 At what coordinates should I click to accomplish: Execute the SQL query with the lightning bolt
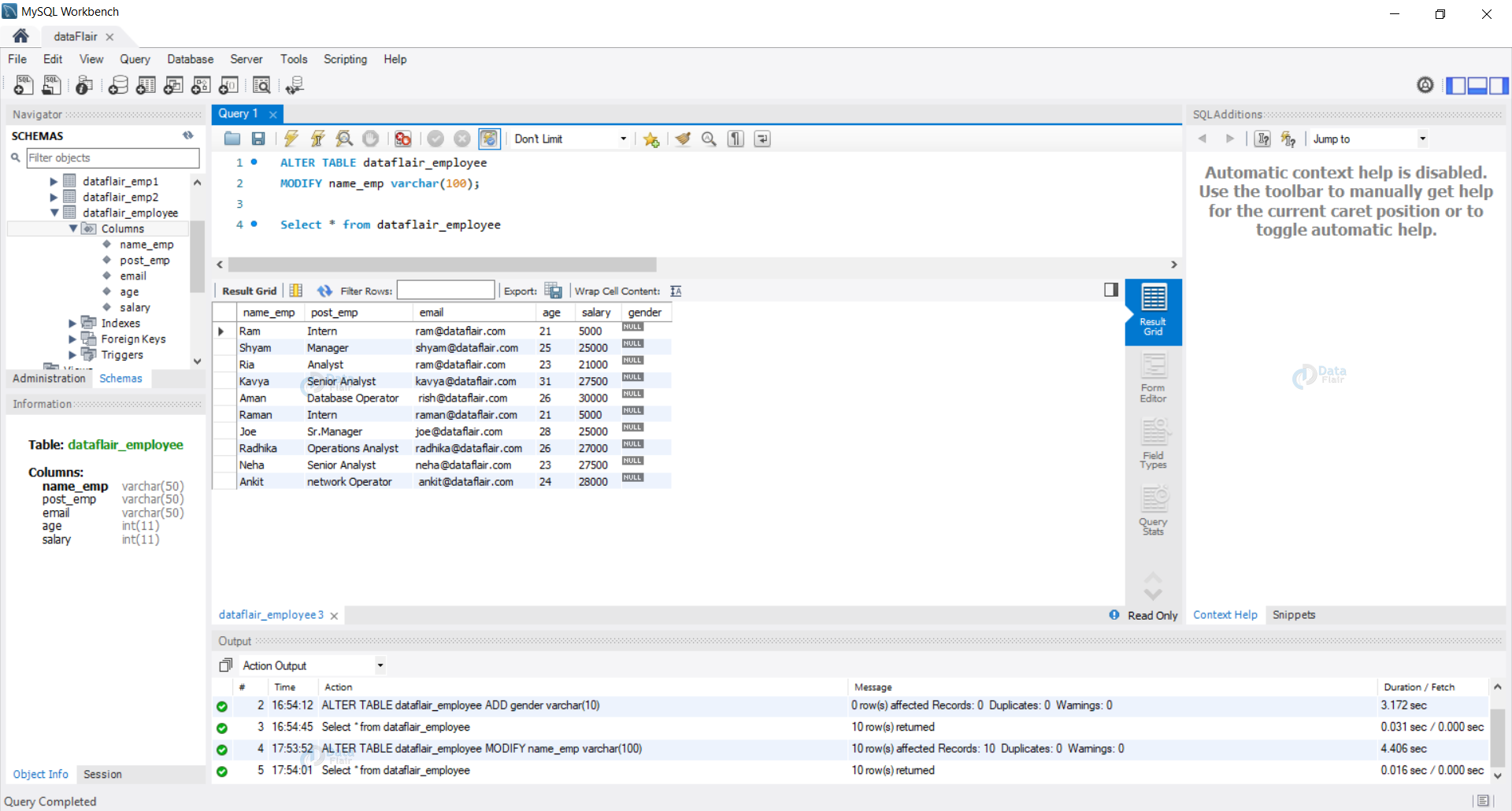[x=291, y=139]
